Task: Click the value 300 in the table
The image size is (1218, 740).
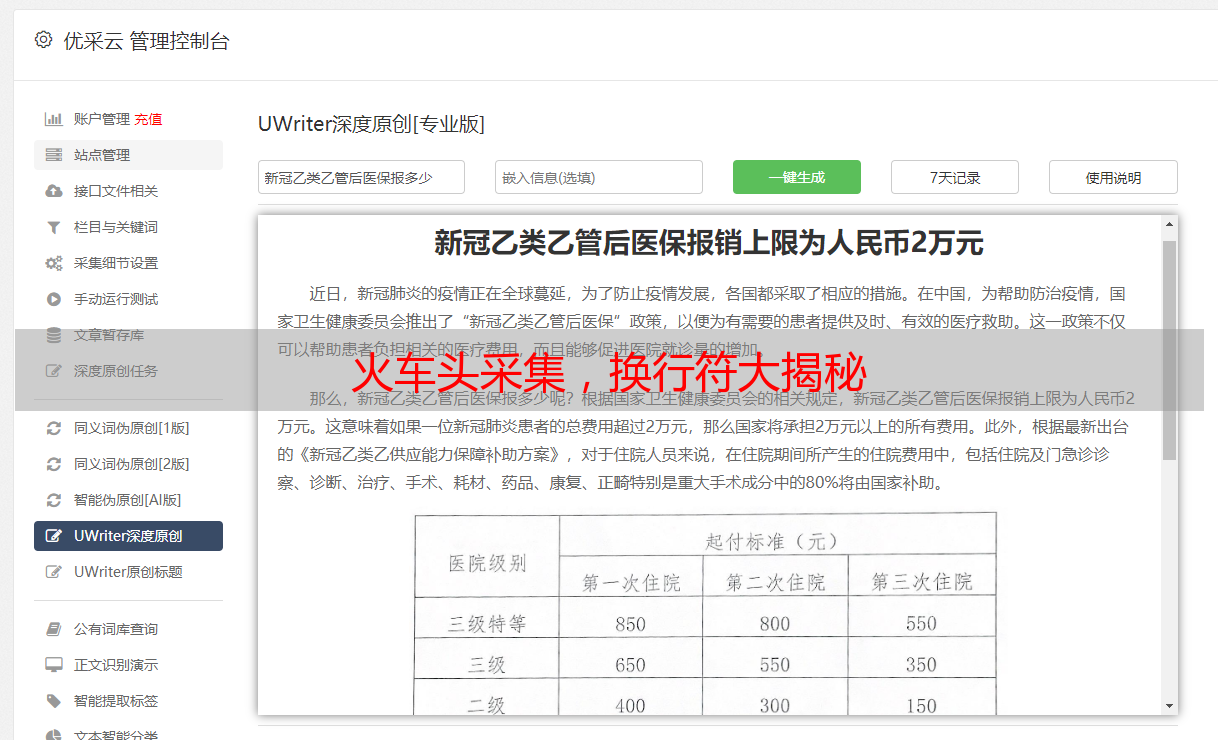Action: tap(775, 706)
